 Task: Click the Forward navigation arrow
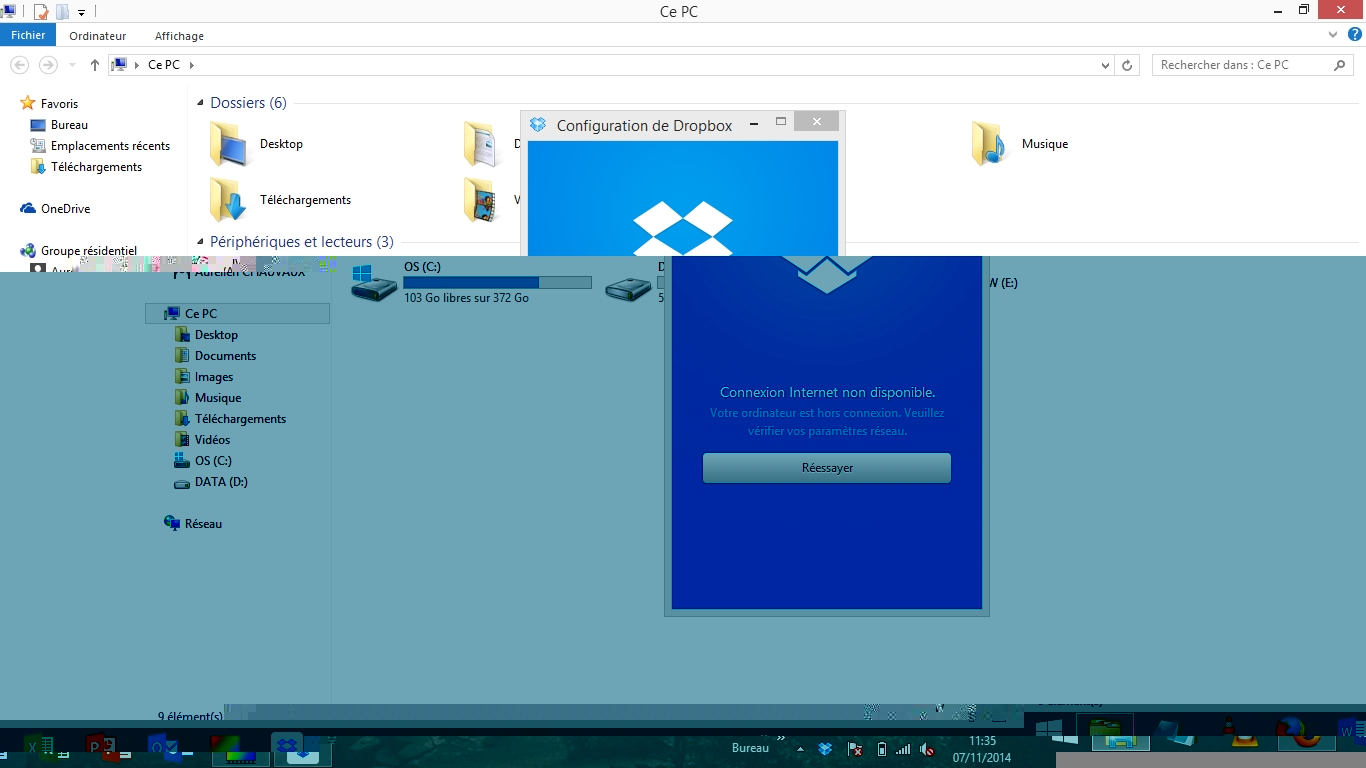coord(47,65)
